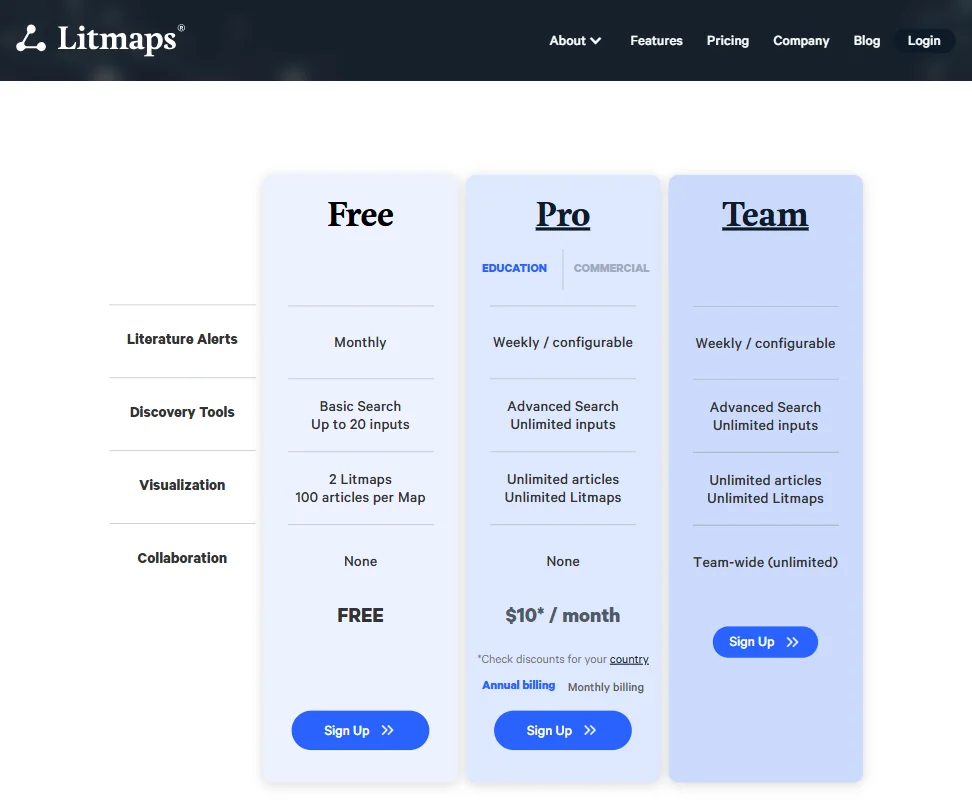
Task: Click the Monthly alerts cell in Free
Action: point(360,343)
